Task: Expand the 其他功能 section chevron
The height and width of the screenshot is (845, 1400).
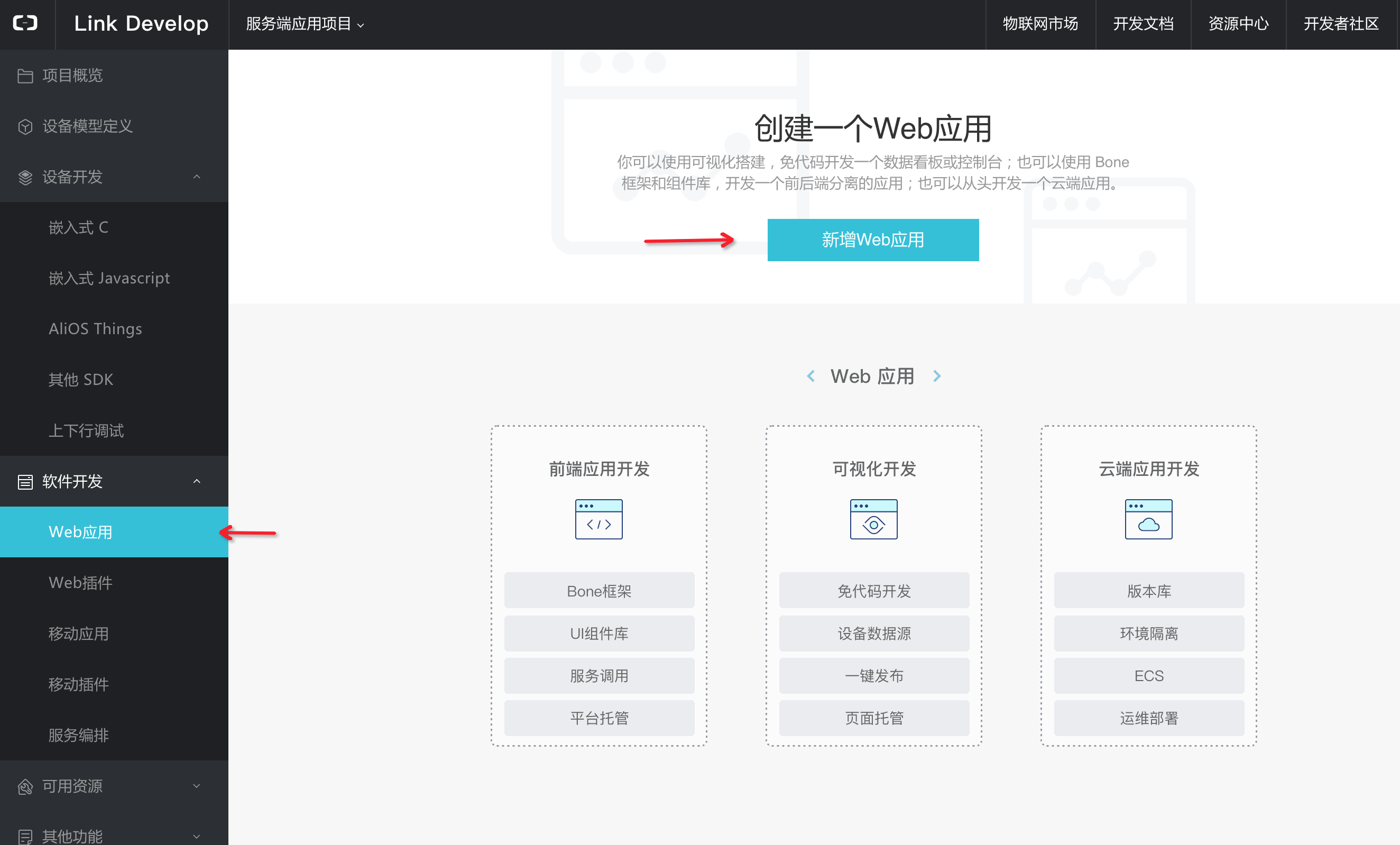Action: pos(197,837)
